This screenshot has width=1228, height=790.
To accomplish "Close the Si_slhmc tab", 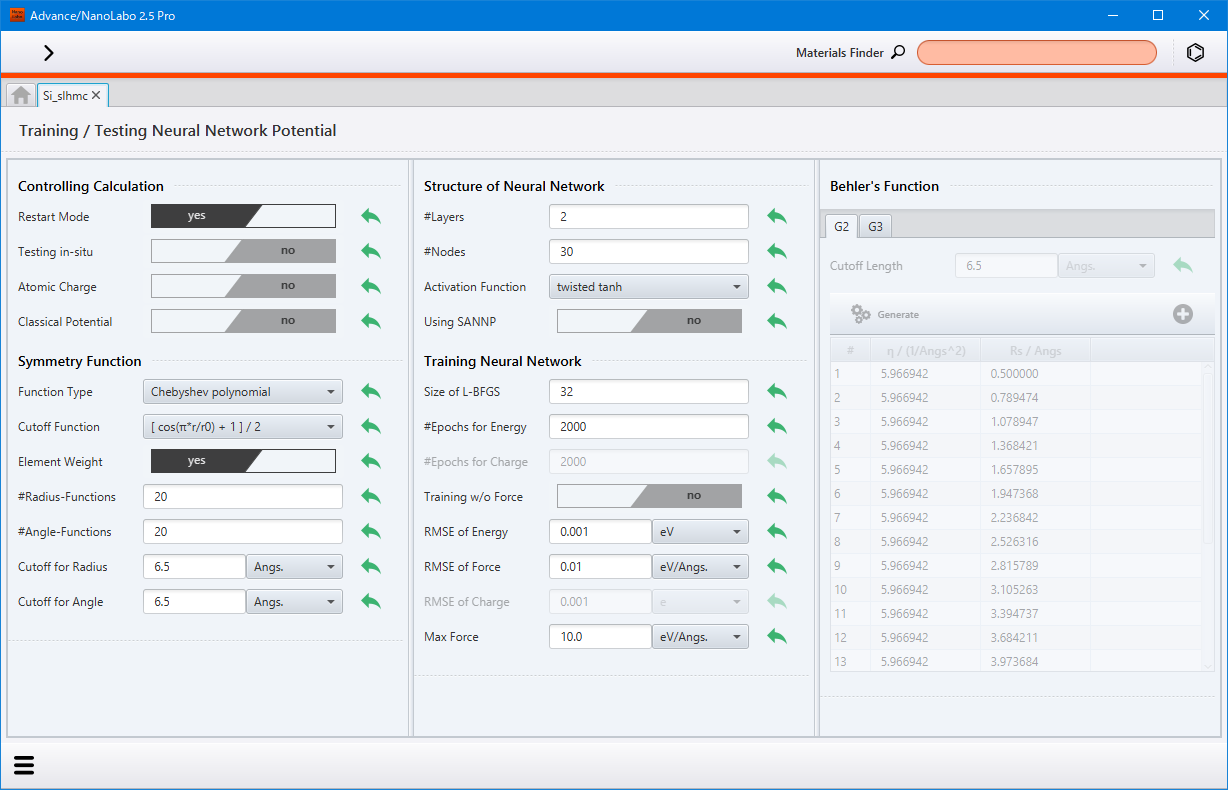I will pos(96,95).
